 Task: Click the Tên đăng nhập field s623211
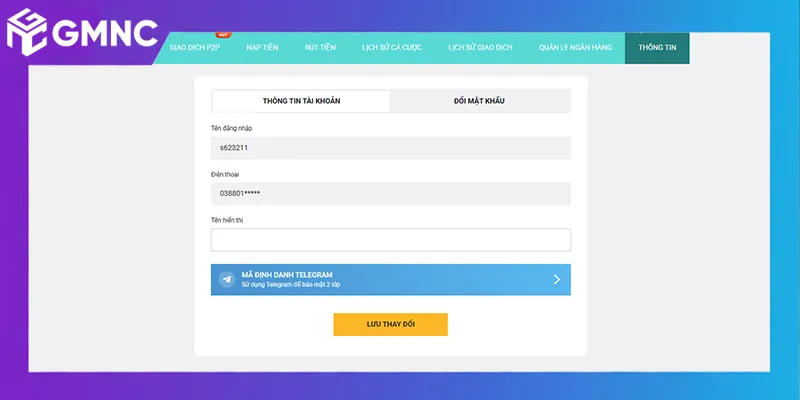coord(390,148)
